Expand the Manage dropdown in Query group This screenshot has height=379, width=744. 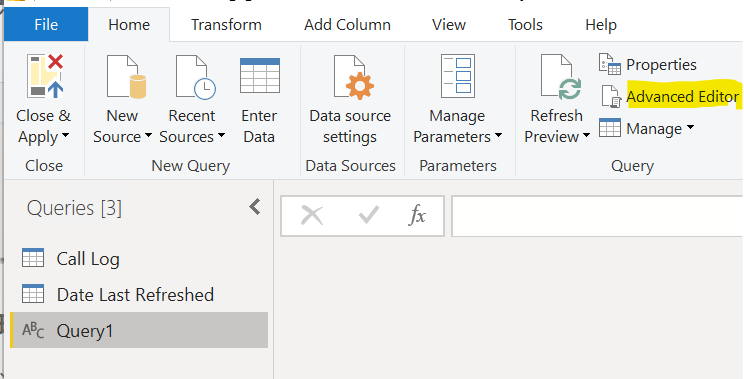coord(690,127)
